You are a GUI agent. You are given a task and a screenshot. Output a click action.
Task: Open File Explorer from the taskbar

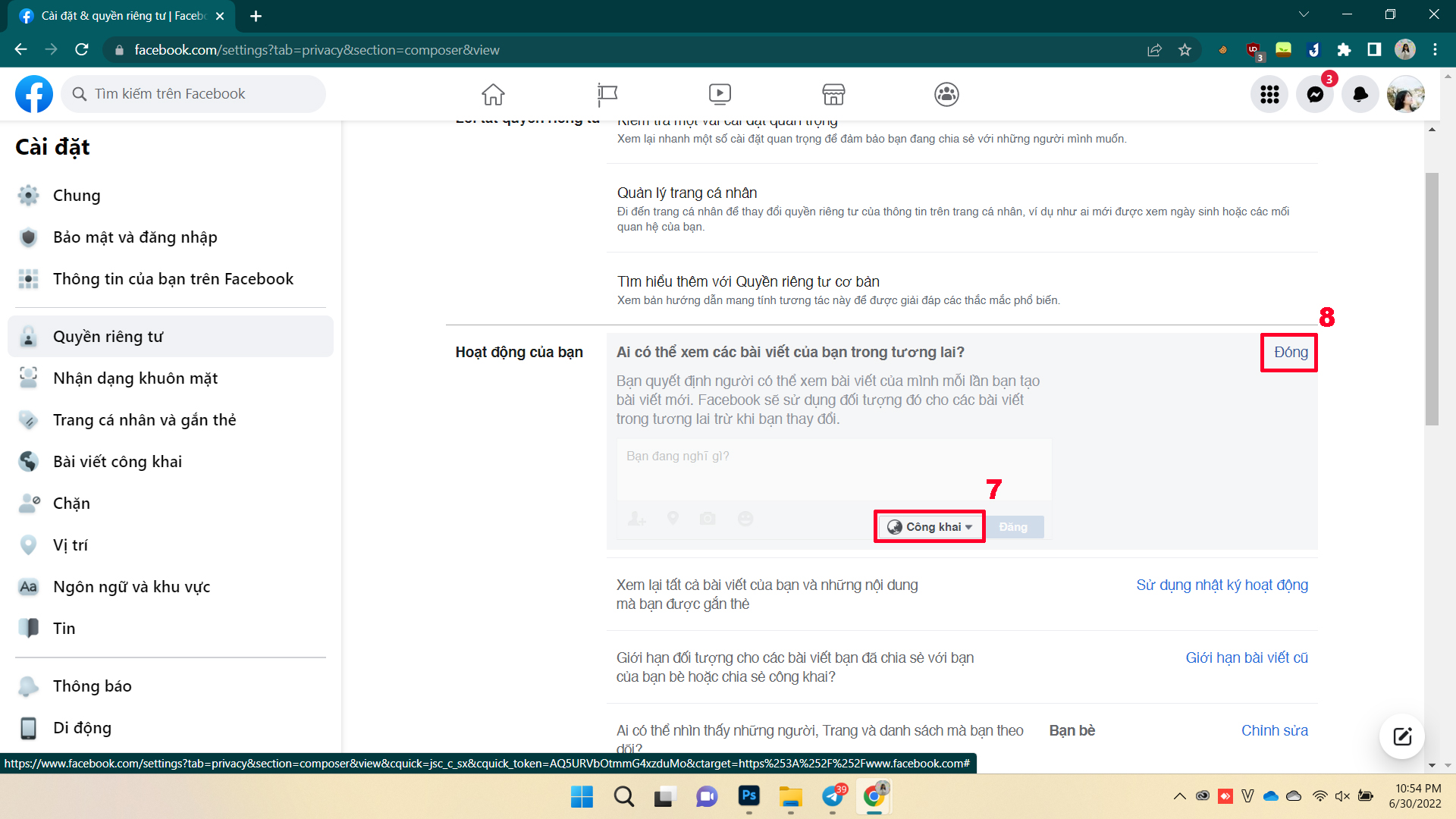tap(791, 796)
